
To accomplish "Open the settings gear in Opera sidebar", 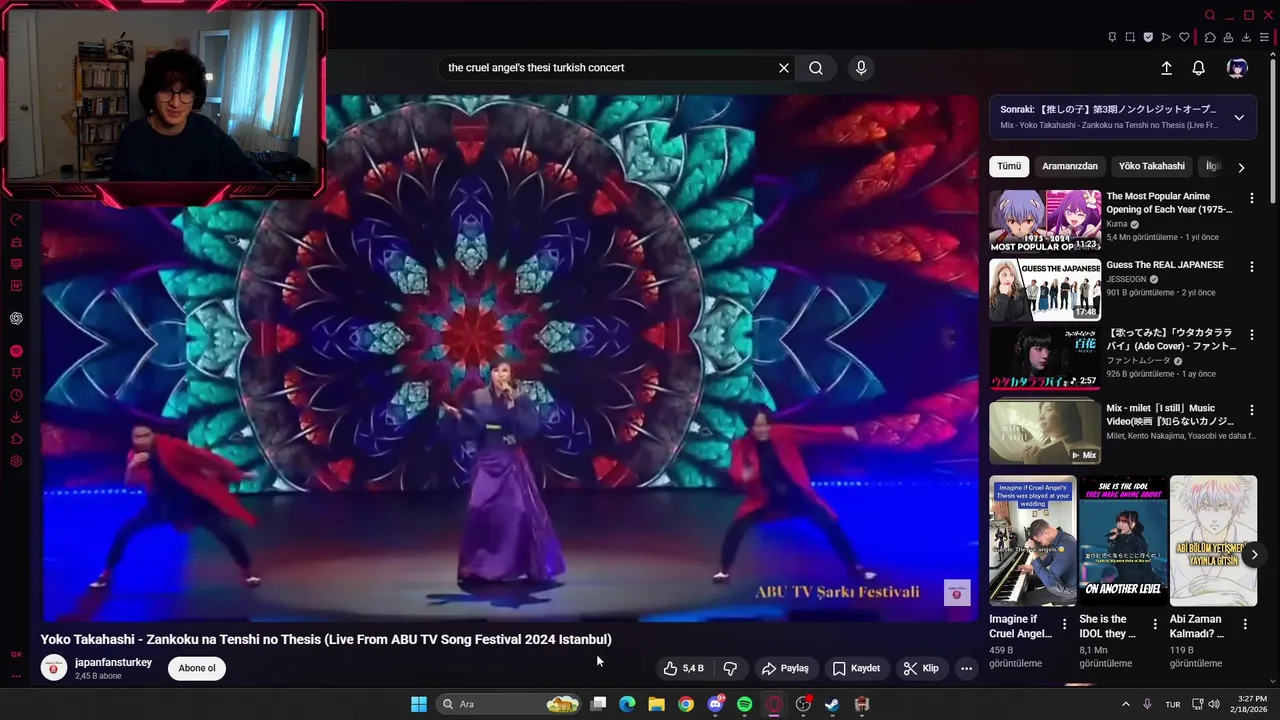I will click(16, 461).
